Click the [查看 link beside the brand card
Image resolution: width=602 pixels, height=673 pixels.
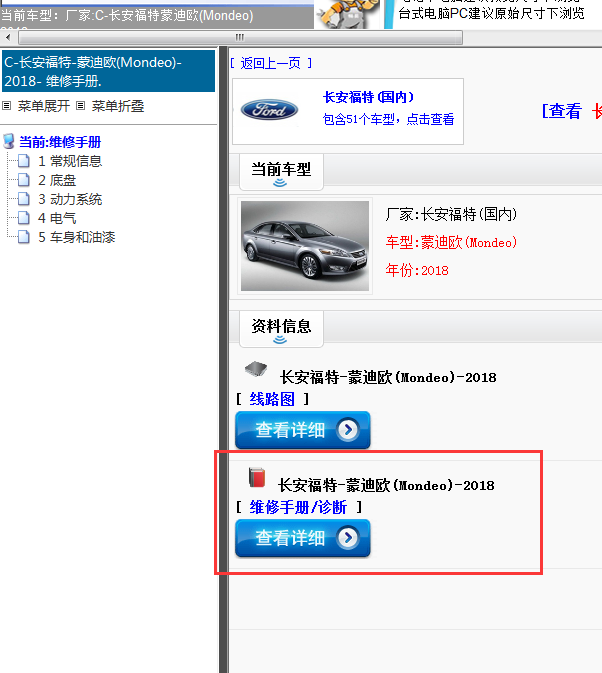click(x=562, y=111)
